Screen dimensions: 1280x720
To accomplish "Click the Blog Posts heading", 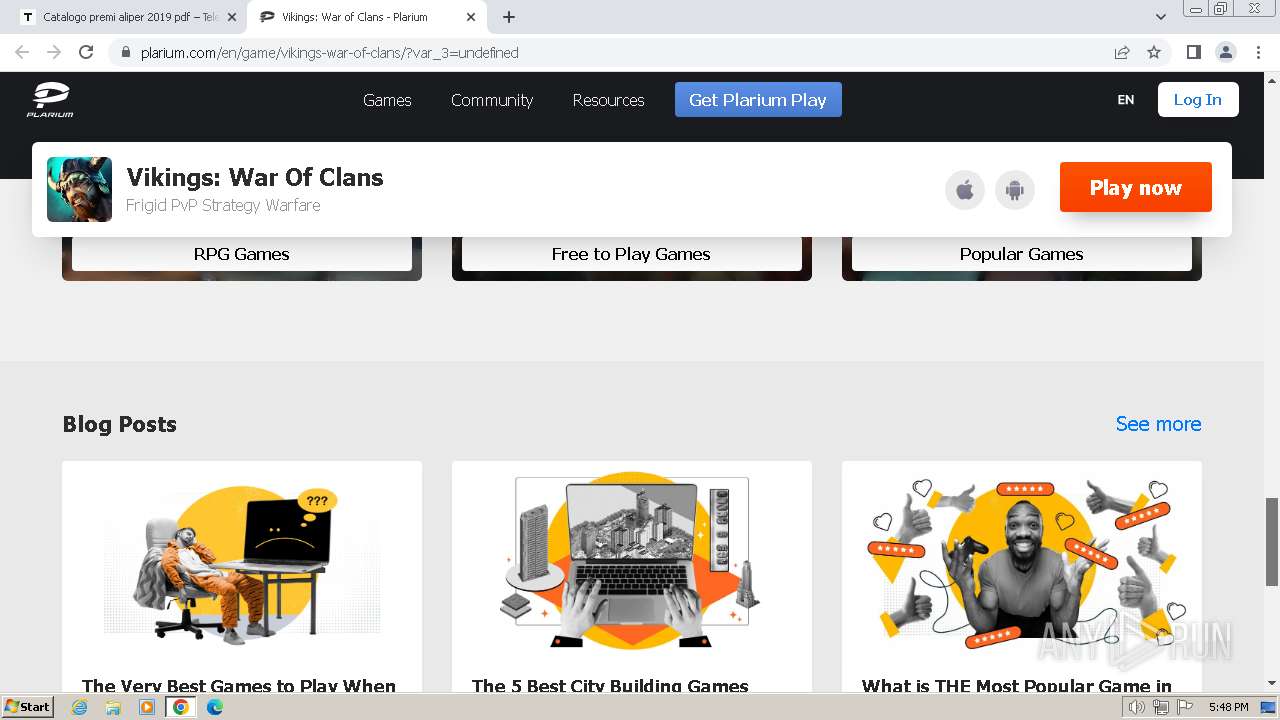I will tap(119, 424).
